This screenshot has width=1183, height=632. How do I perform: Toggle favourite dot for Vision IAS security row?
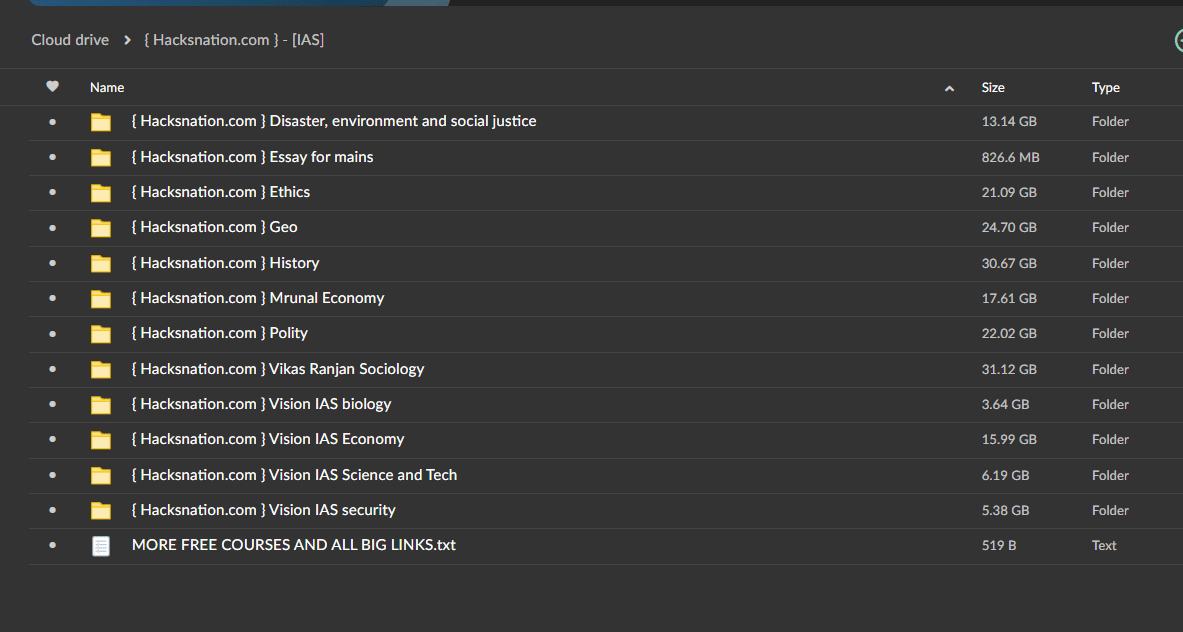(52, 510)
